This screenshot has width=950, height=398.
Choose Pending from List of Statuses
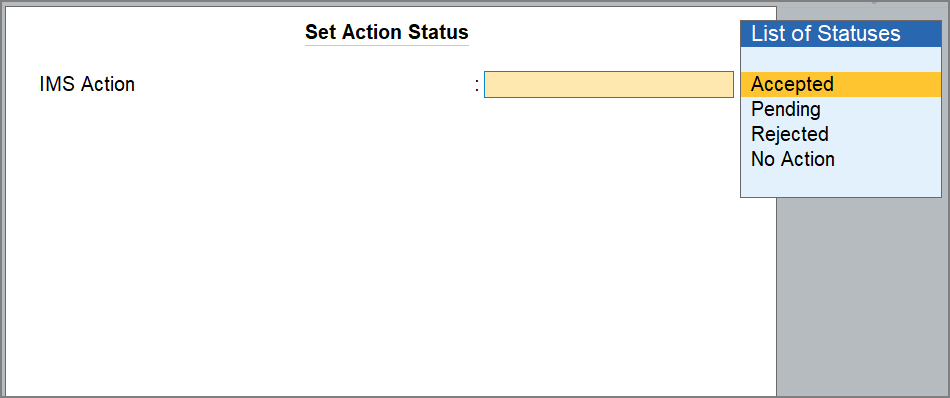click(840, 110)
